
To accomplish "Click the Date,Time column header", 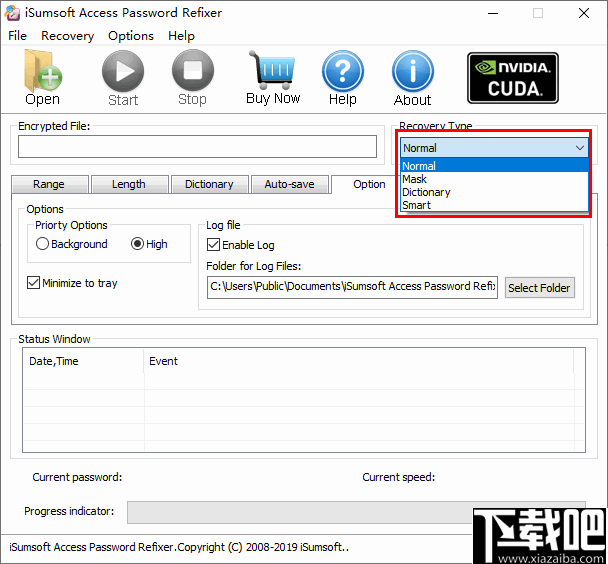I will pyautogui.click(x=83, y=361).
